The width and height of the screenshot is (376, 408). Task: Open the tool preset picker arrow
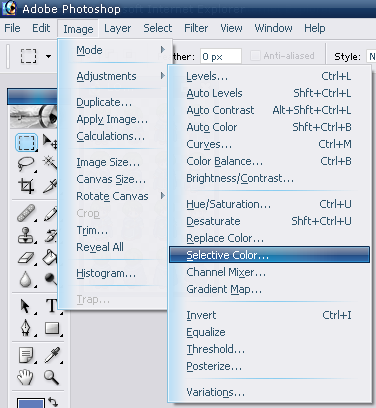coord(49,56)
